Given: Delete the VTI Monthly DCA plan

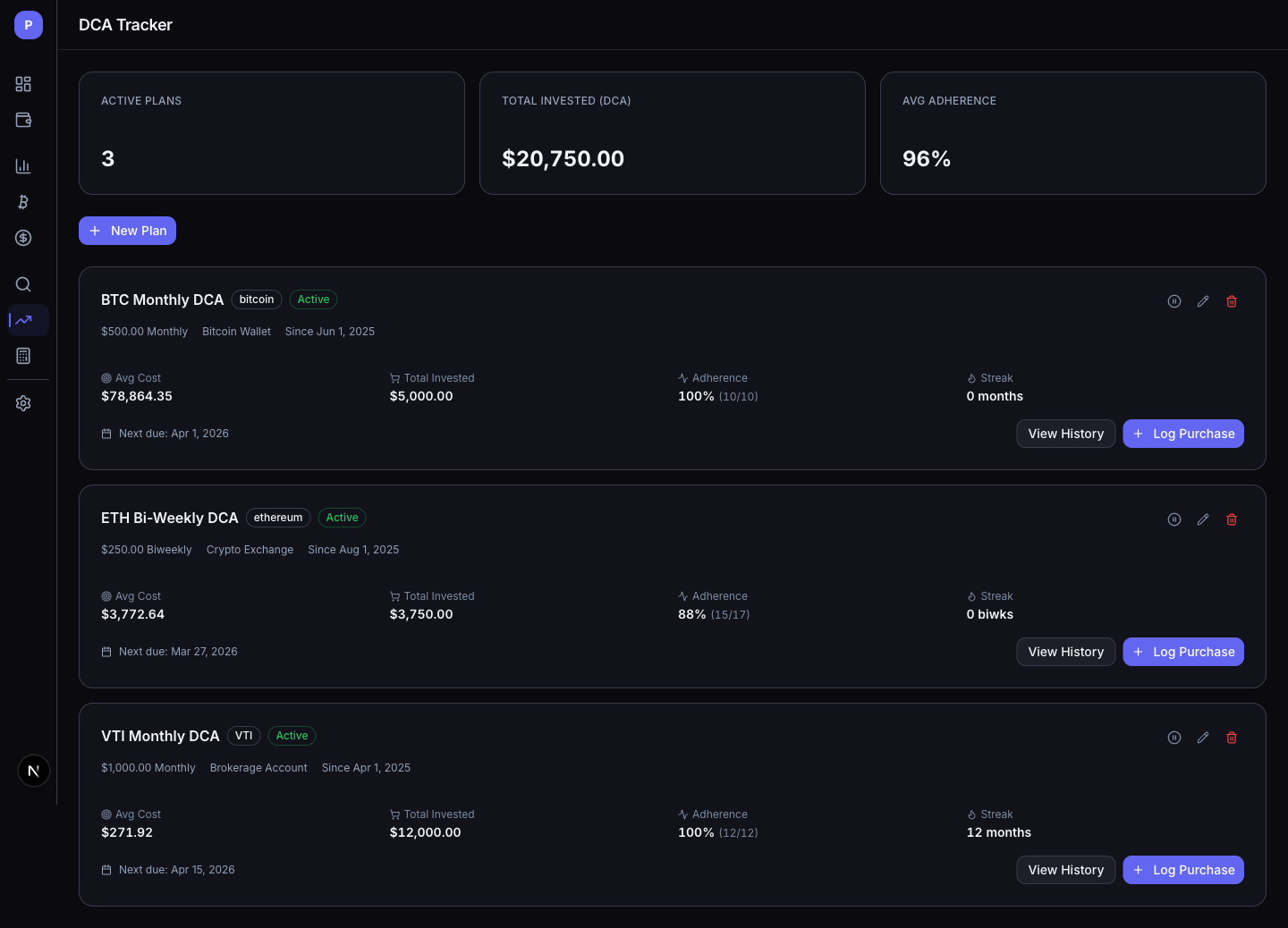Looking at the screenshot, I should point(1232,738).
